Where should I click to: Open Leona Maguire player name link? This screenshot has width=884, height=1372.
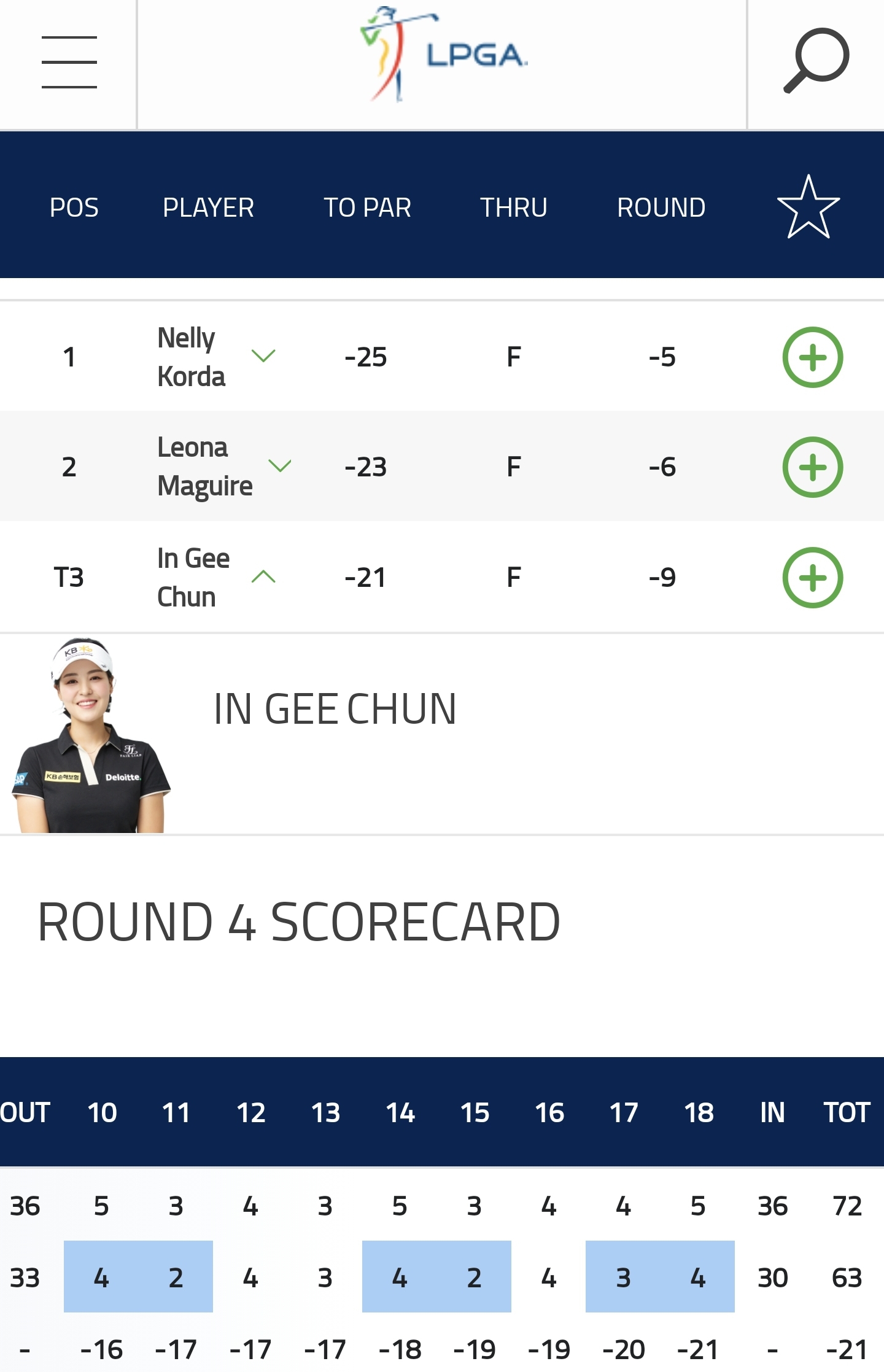(204, 467)
